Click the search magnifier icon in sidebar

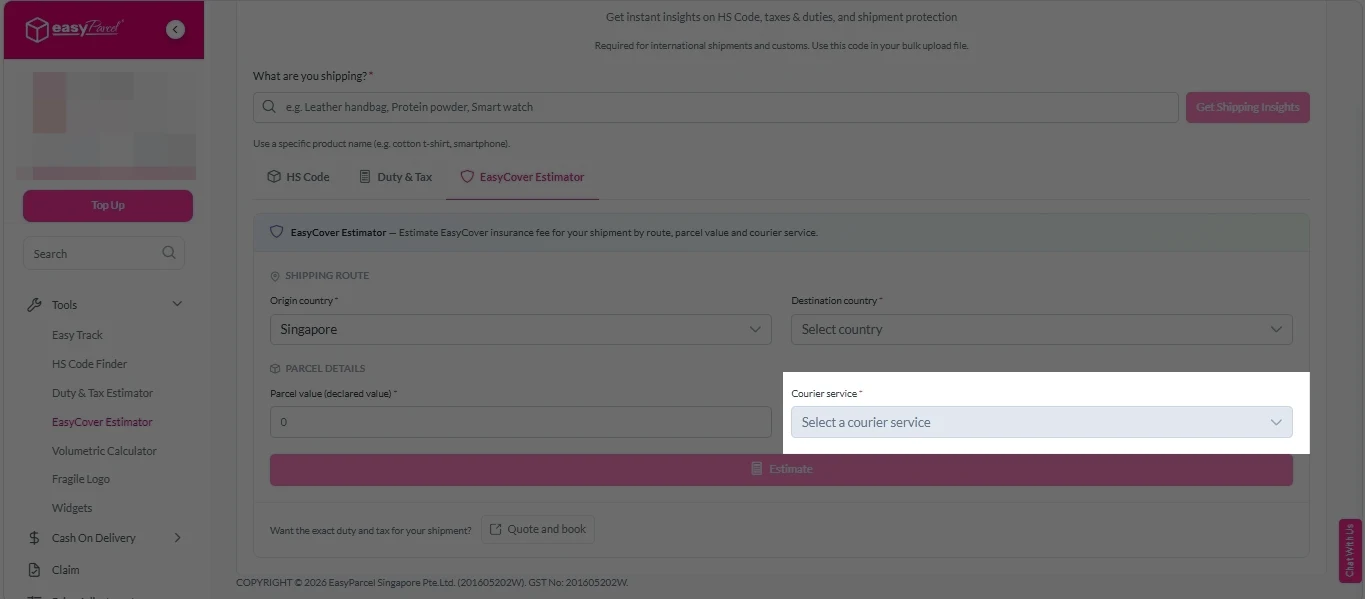pos(169,253)
